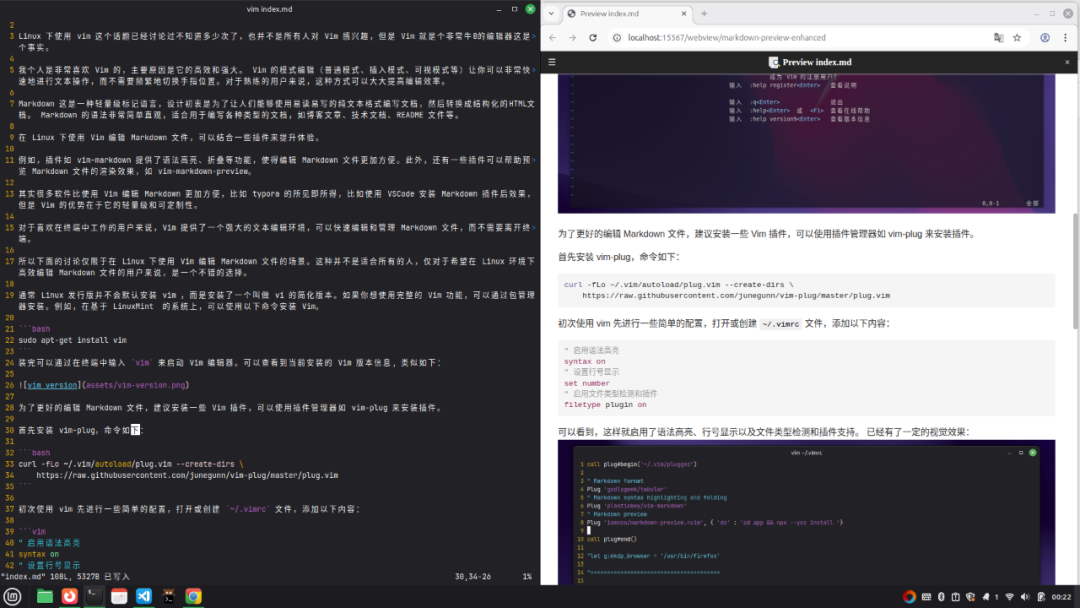
Task: Open the Files manager from taskbar
Action: pyautogui.click(x=45, y=596)
